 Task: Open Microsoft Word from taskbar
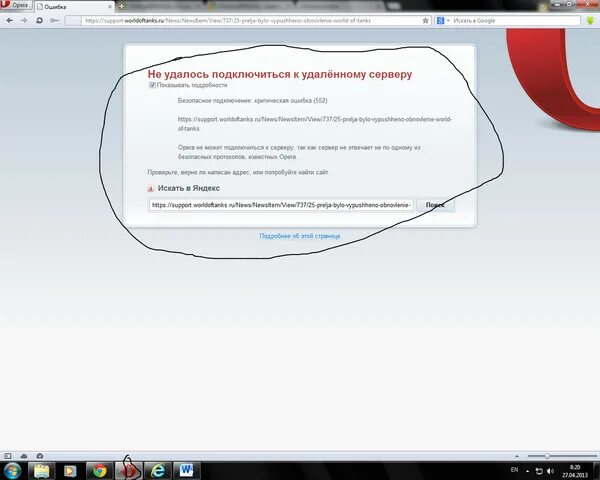[187, 471]
